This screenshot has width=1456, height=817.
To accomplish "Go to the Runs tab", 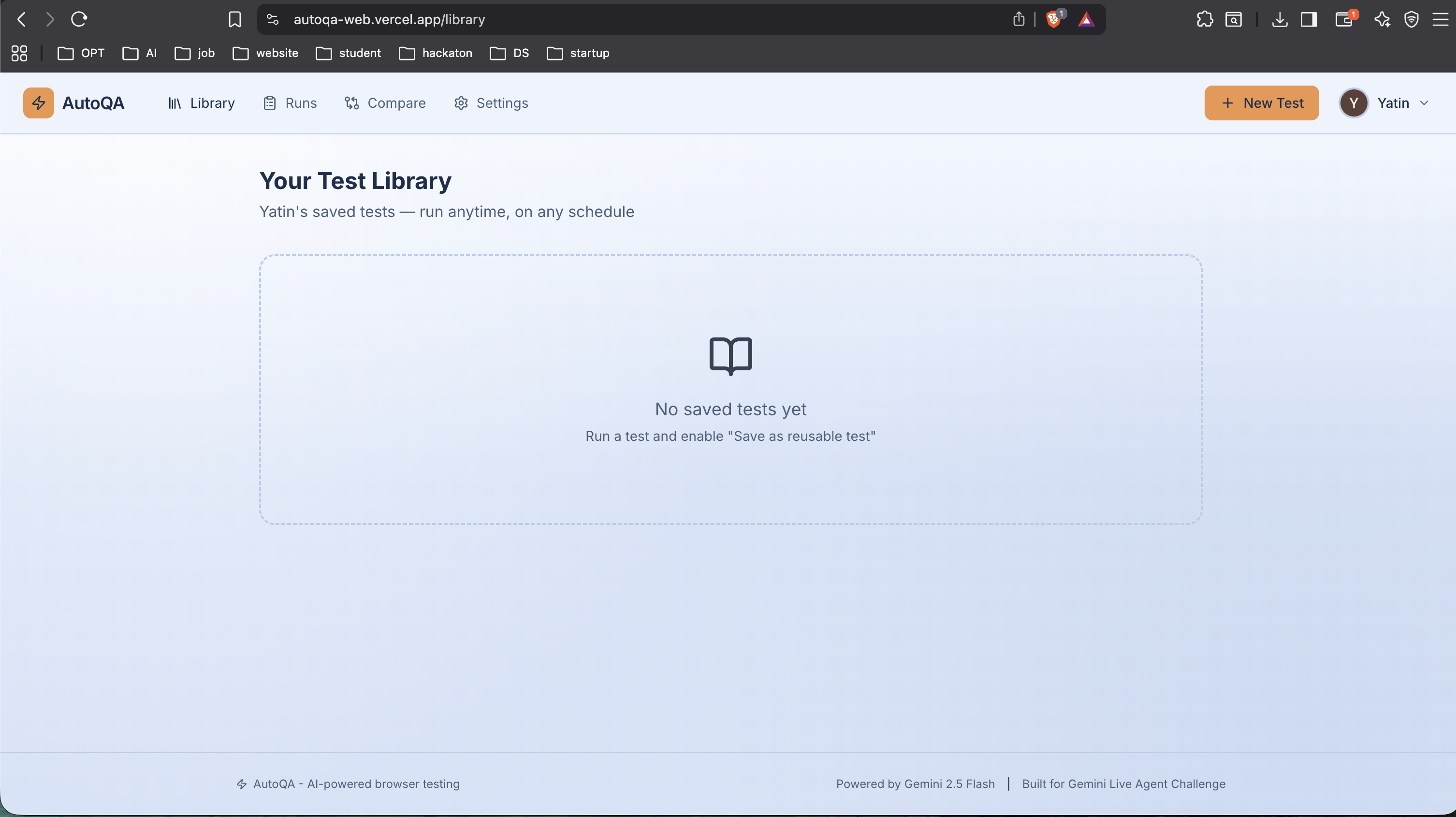I will coord(290,103).
